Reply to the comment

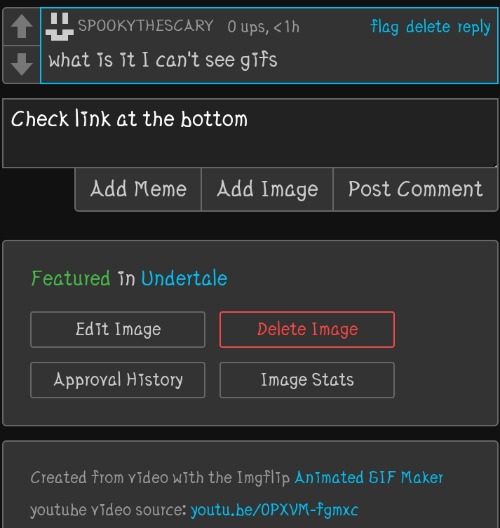pos(474,27)
